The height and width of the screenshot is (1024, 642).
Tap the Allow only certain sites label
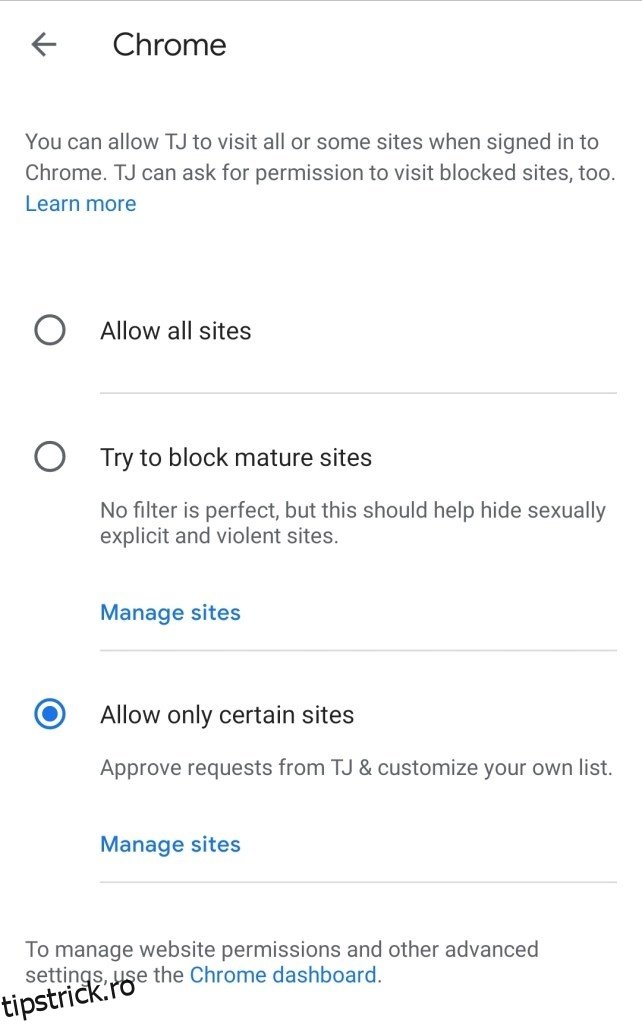(227, 715)
